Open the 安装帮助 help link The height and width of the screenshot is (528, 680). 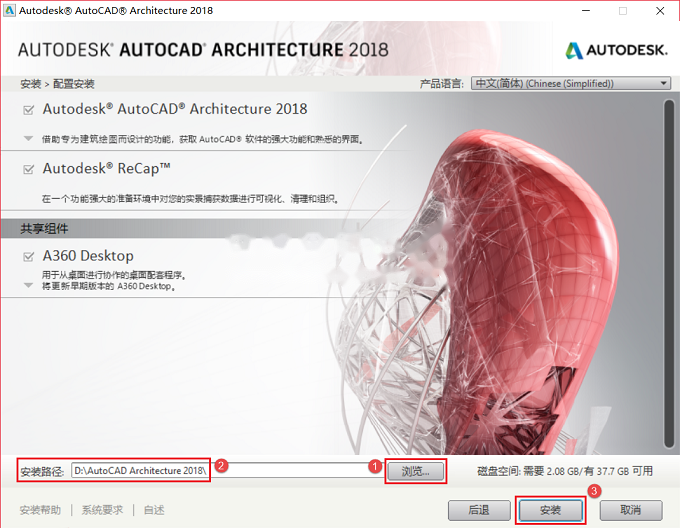click(40, 510)
